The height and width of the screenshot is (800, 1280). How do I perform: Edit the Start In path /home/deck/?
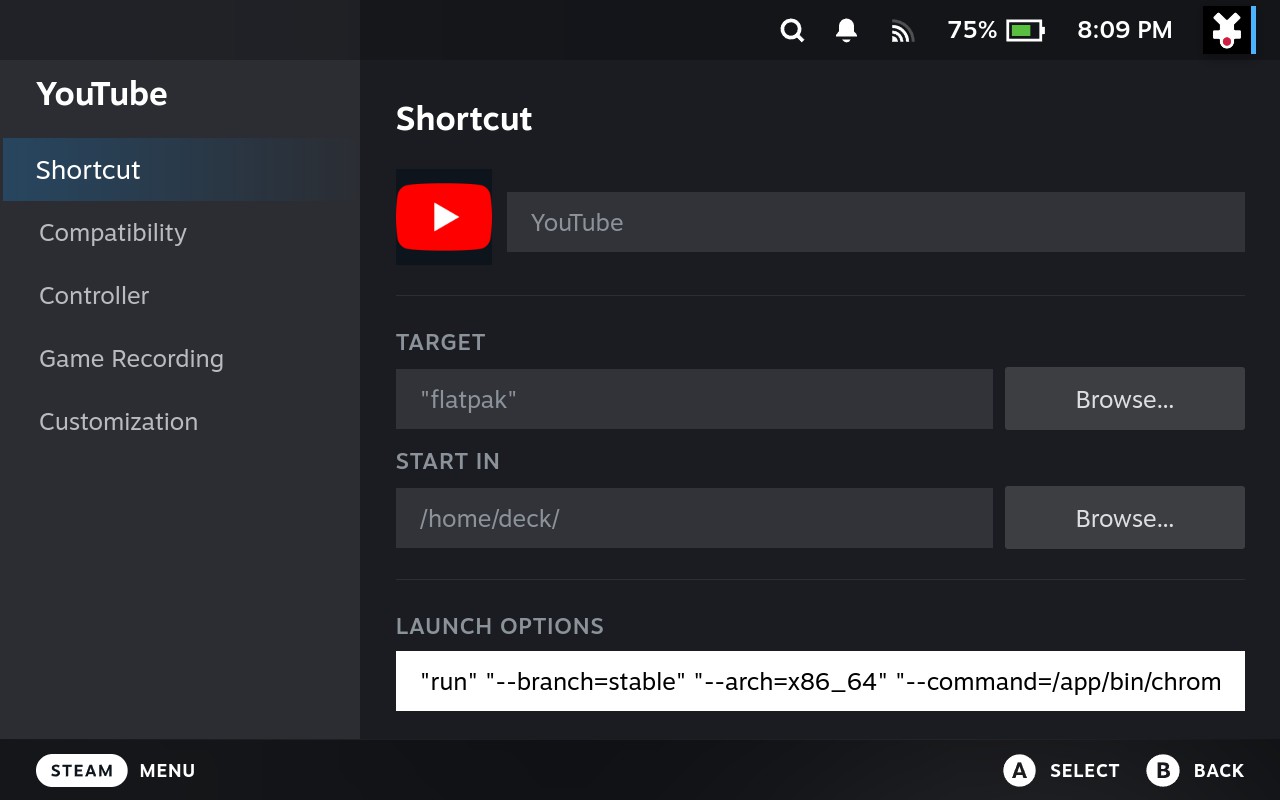click(x=694, y=518)
